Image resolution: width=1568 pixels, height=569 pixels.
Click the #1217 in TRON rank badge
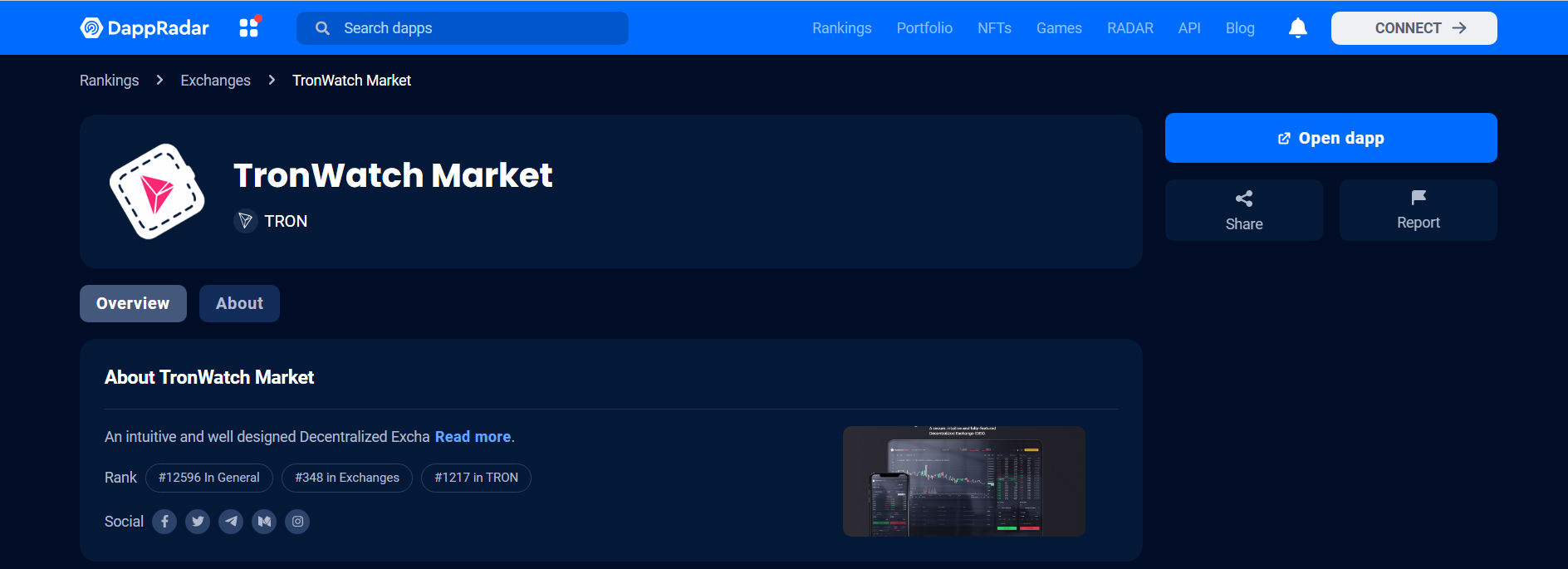pyautogui.click(x=476, y=478)
